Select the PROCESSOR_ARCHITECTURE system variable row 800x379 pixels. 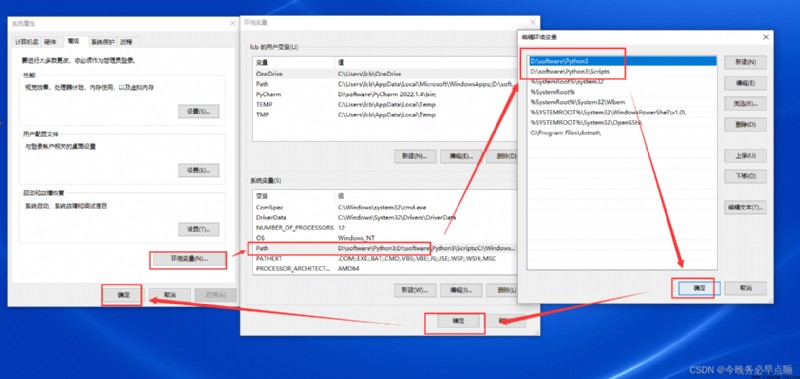(x=385, y=269)
